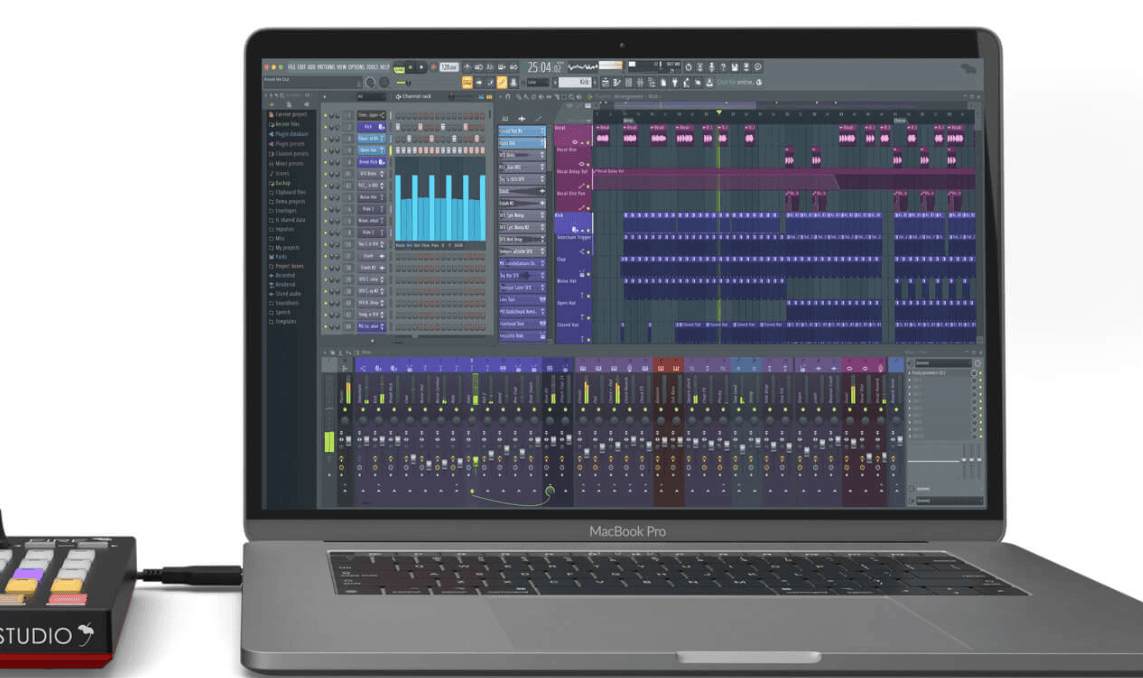Viewport: 1143px width, 678px height.
Task: Mute the Vocal playlist track LED
Action: point(588,143)
